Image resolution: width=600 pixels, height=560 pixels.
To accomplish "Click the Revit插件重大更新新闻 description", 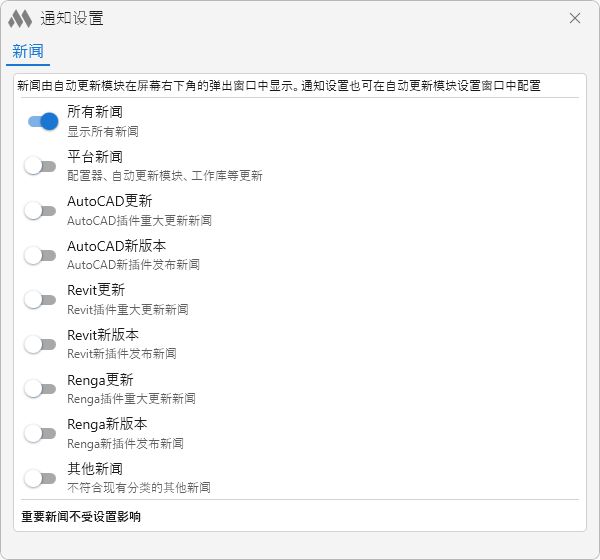I will pos(128,309).
